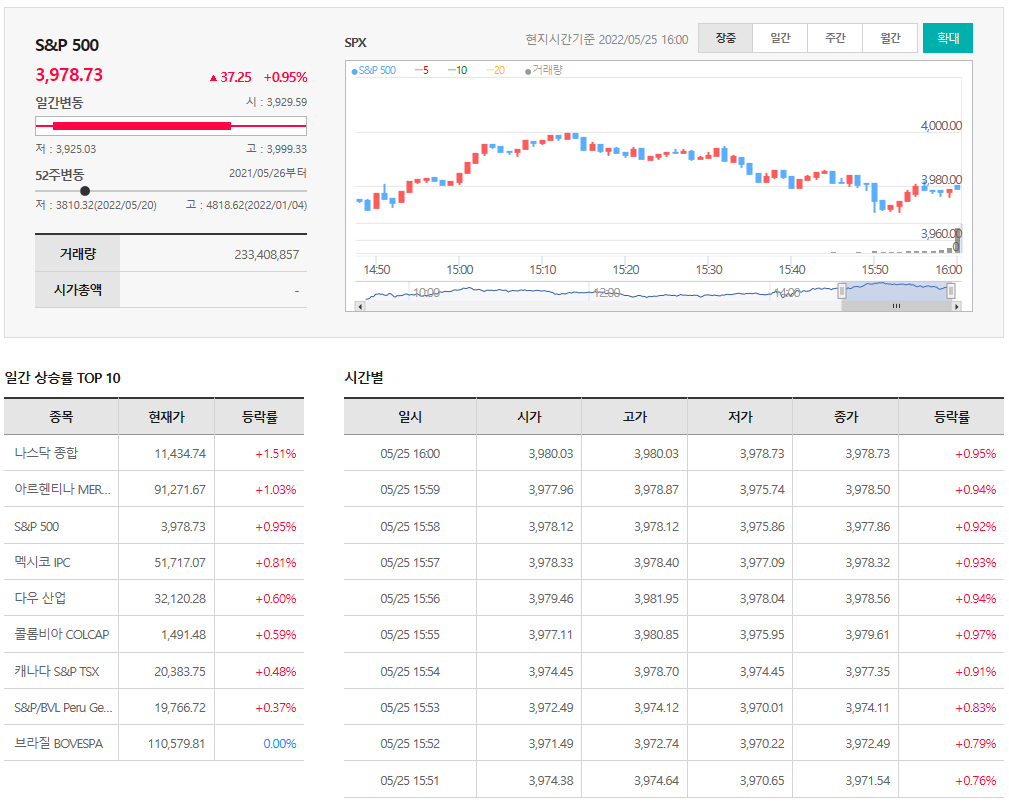Select the 05/25 15:58 time row
Screen dimensions: 1009x805
pyautogui.click(x=674, y=526)
